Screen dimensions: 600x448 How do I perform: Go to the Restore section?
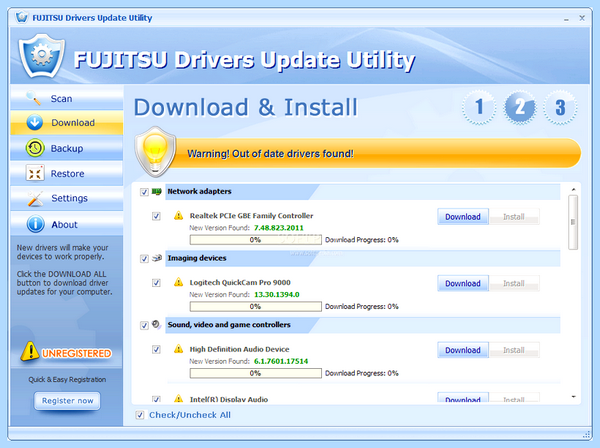click(67, 173)
